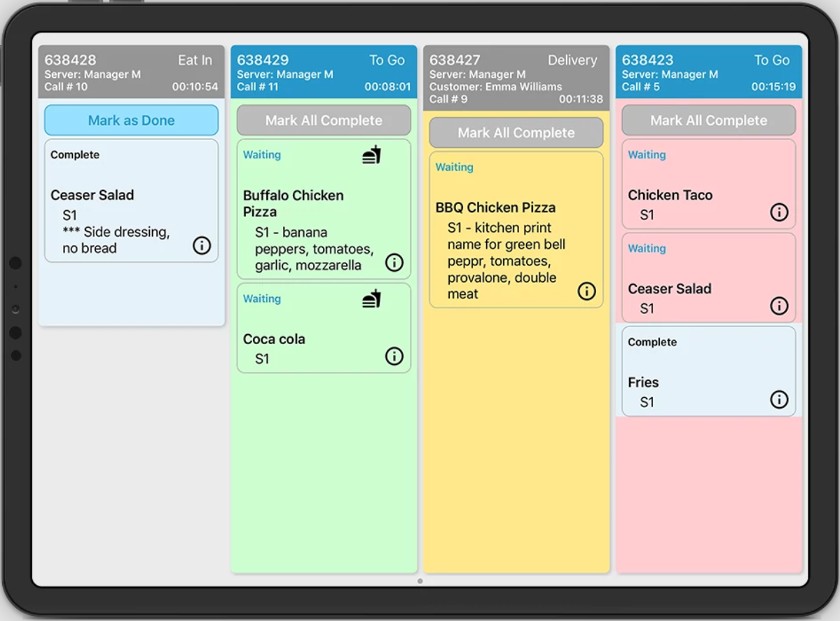Select order 638428 Eat In header
Viewport: 840px width, 621px height.
[131, 72]
